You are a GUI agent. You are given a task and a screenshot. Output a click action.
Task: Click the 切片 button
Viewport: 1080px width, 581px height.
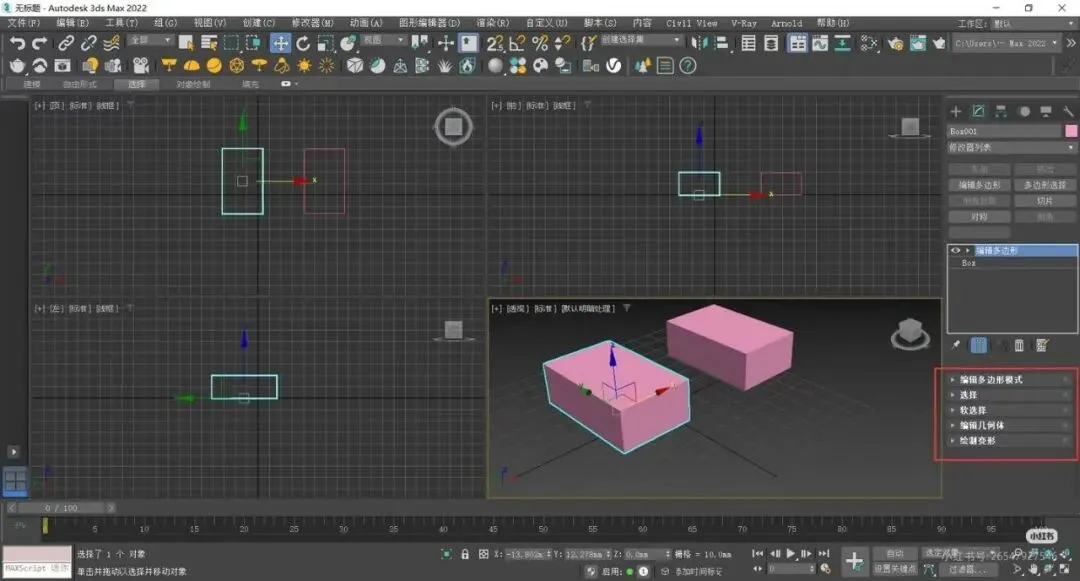[1045, 201]
